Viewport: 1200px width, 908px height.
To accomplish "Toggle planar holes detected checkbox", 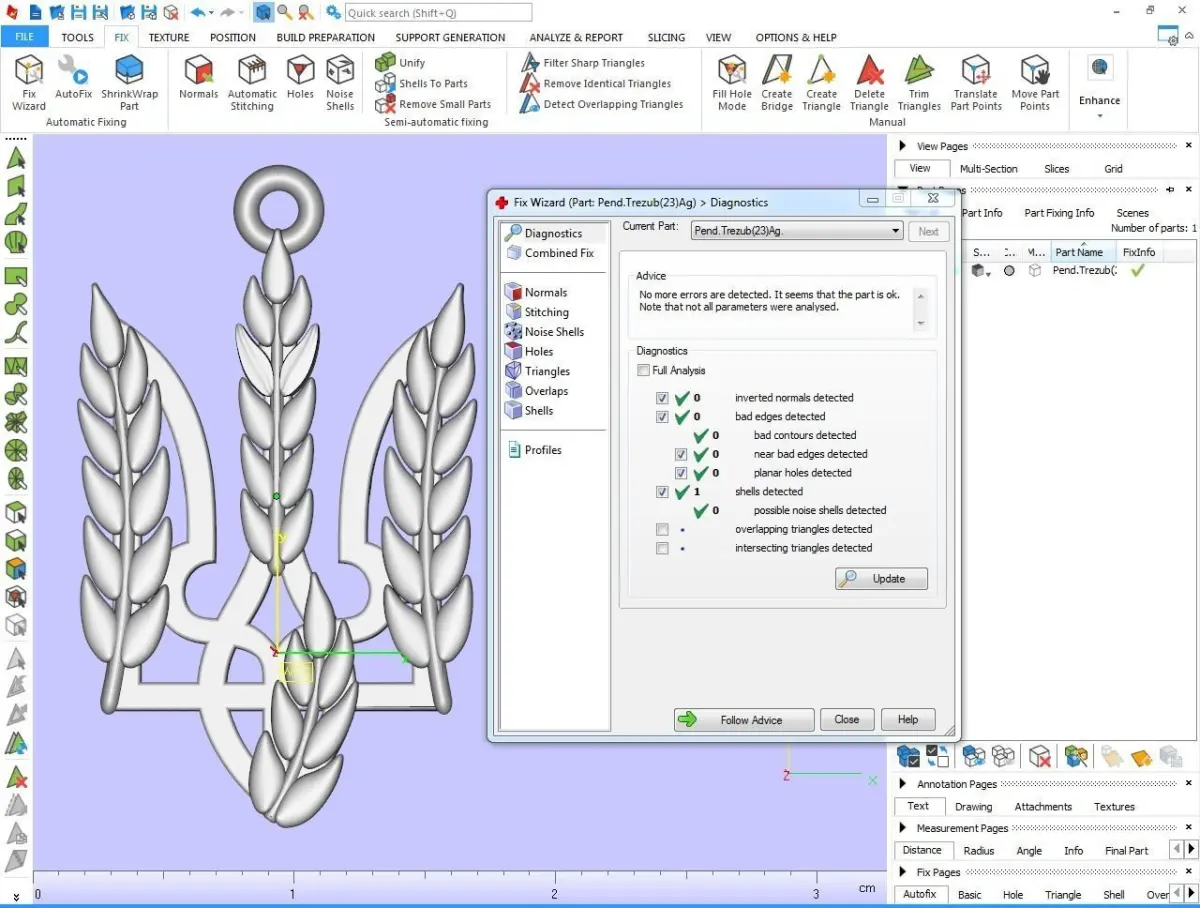I will [x=681, y=473].
